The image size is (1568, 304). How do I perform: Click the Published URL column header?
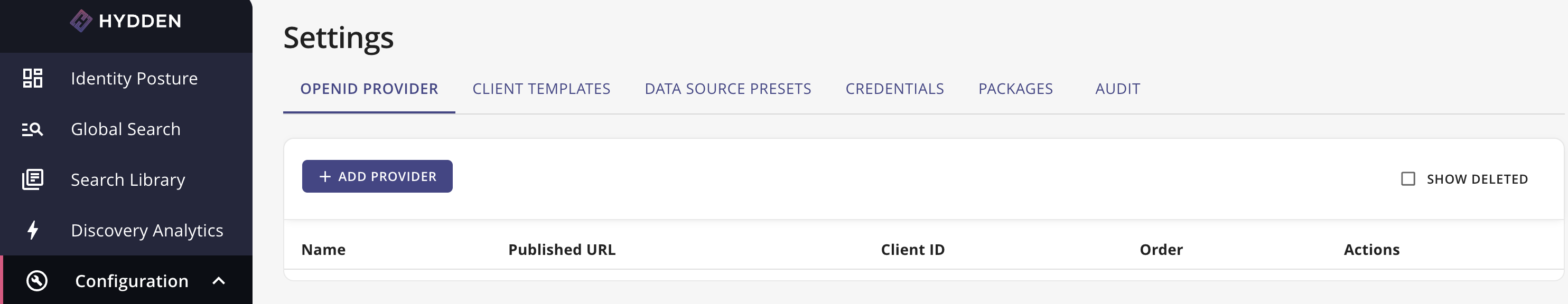(x=562, y=249)
